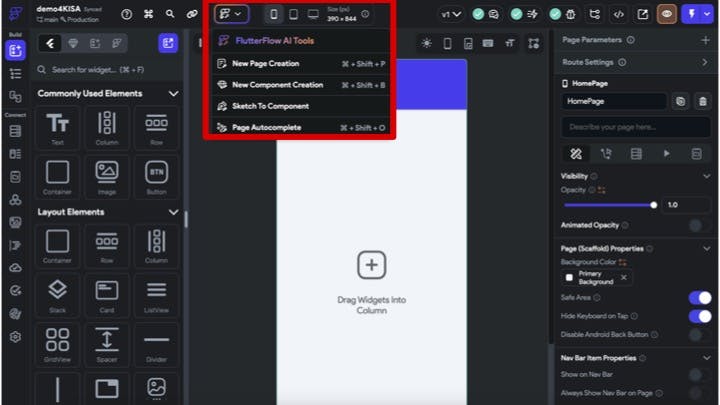720x405 pixels.
Task: Click the search magnifier in top bar
Action: click(x=170, y=14)
